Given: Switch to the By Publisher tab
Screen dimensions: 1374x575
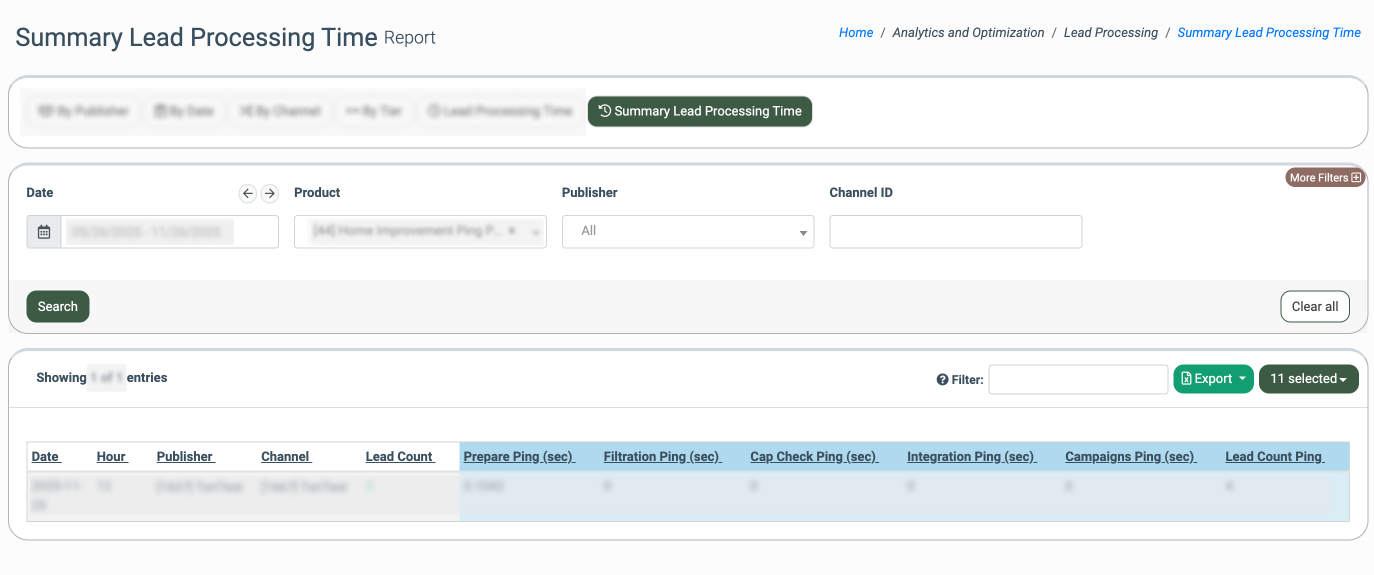Looking at the screenshot, I should pyautogui.click(x=84, y=112).
